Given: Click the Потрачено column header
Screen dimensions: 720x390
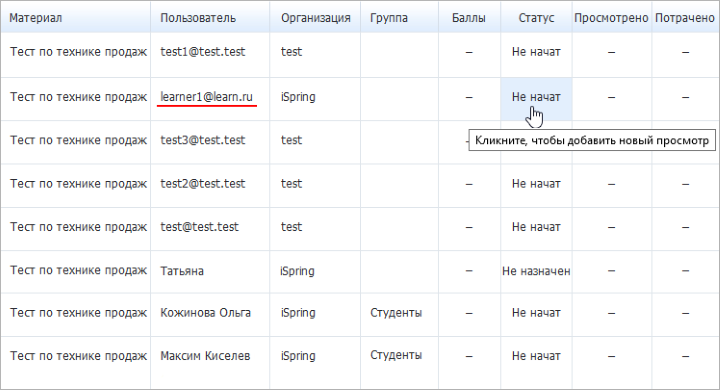Looking at the screenshot, I should (x=685, y=18).
